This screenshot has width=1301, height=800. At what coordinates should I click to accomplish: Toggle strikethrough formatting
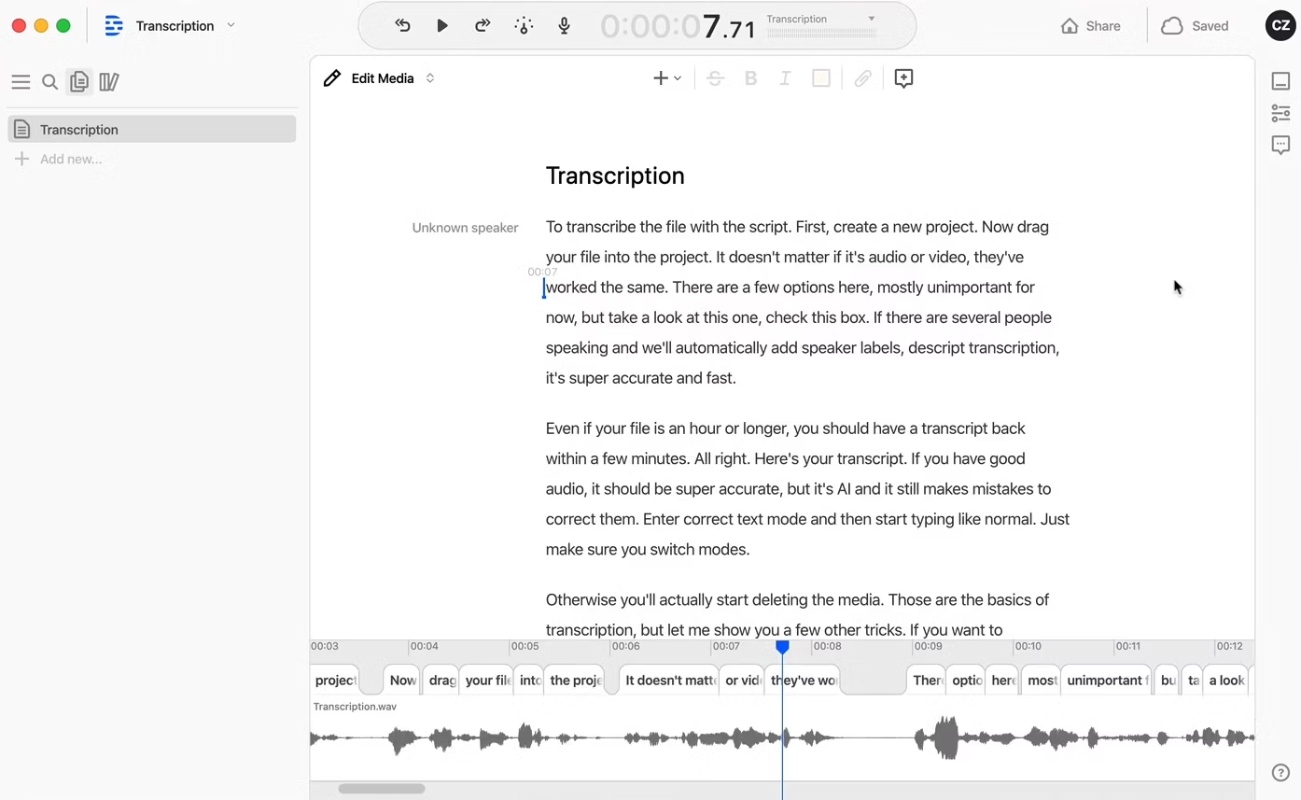click(715, 78)
